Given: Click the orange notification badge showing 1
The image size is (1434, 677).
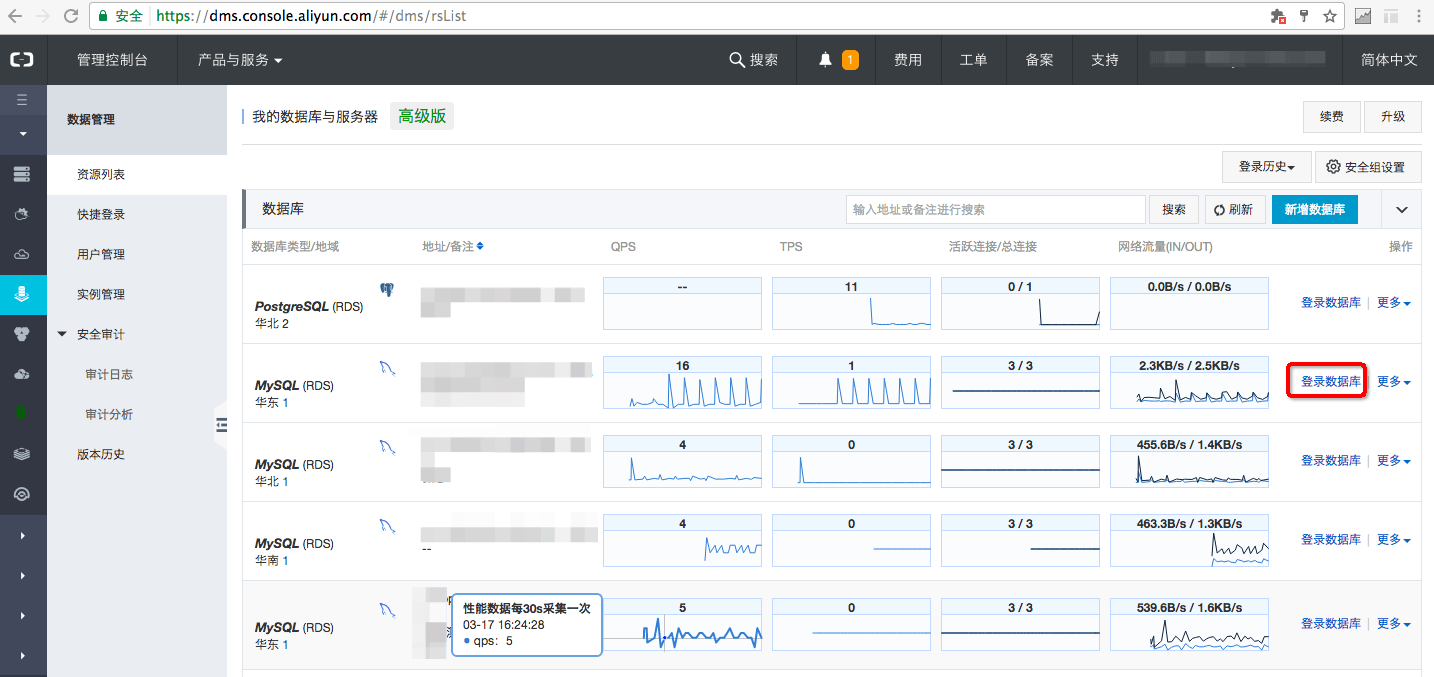Looking at the screenshot, I should coord(850,60).
